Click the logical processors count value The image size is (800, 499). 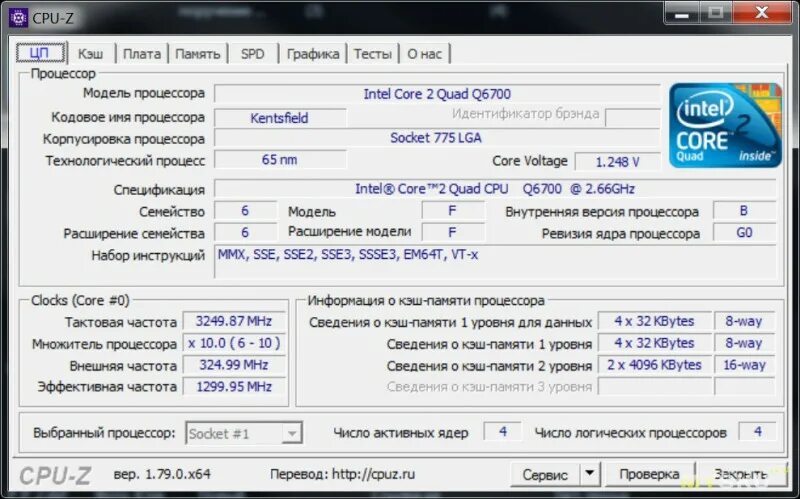tap(757, 432)
